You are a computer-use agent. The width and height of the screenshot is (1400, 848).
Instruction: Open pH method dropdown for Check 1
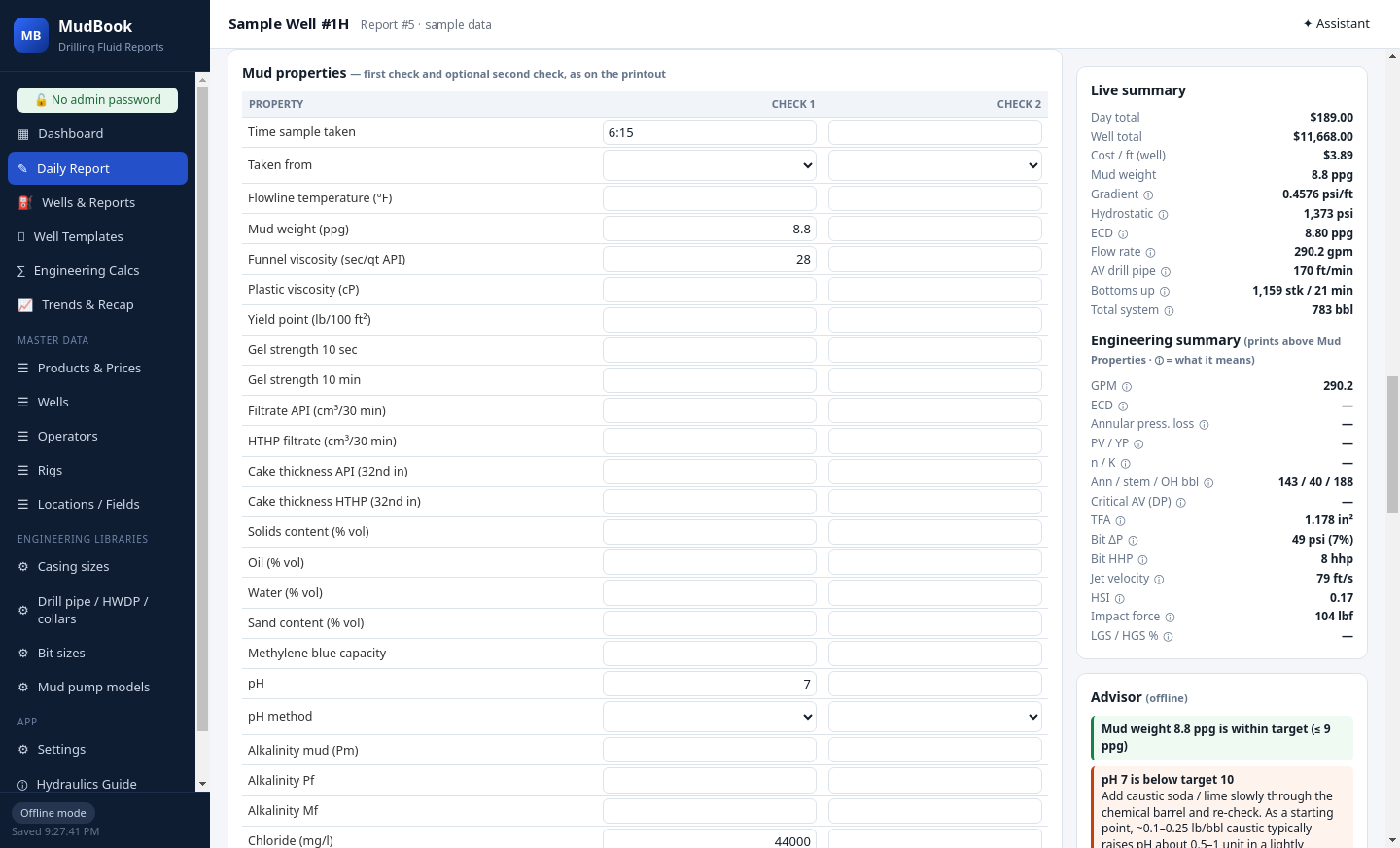coord(710,717)
